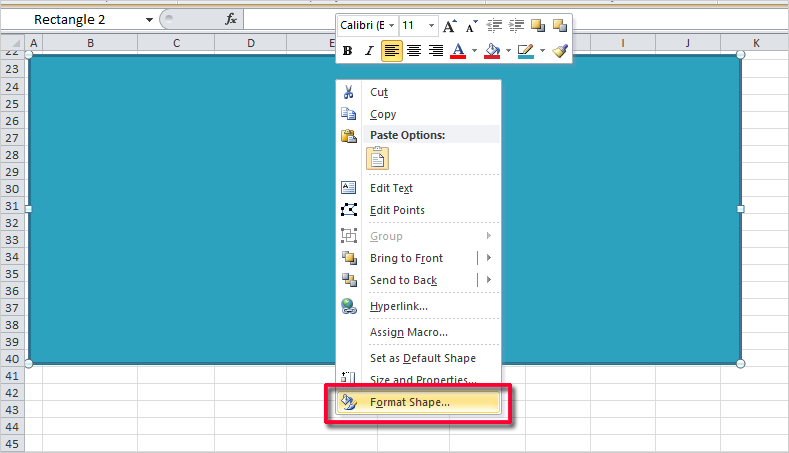Select row 43 header

pos(12,410)
